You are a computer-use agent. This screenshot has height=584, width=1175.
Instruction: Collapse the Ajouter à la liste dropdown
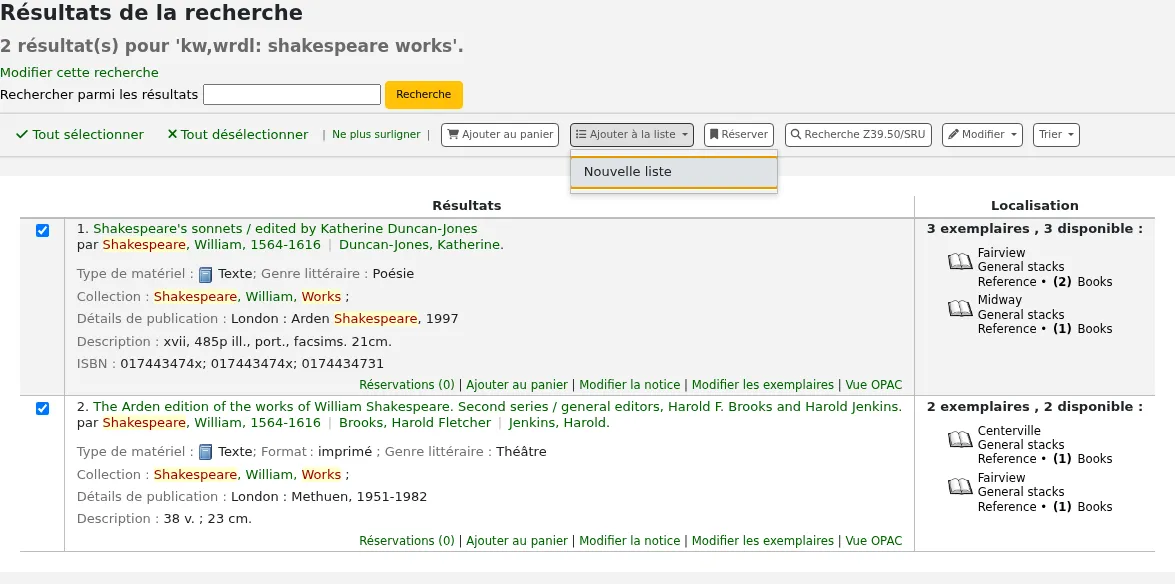[632, 135]
